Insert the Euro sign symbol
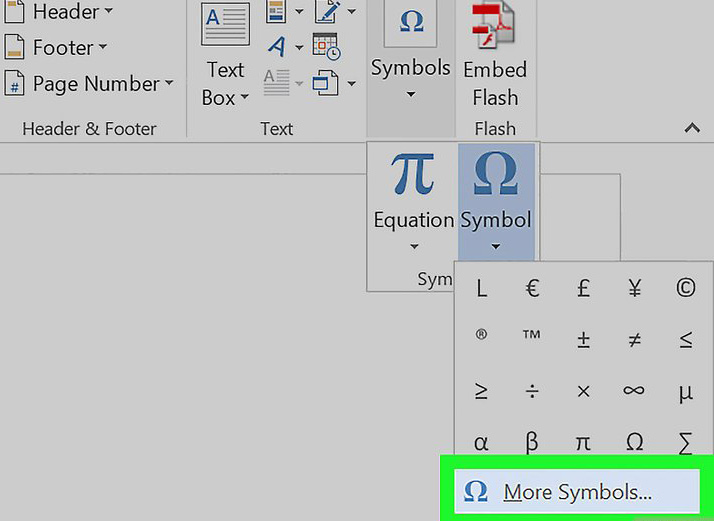The image size is (714, 521). [532, 288]
